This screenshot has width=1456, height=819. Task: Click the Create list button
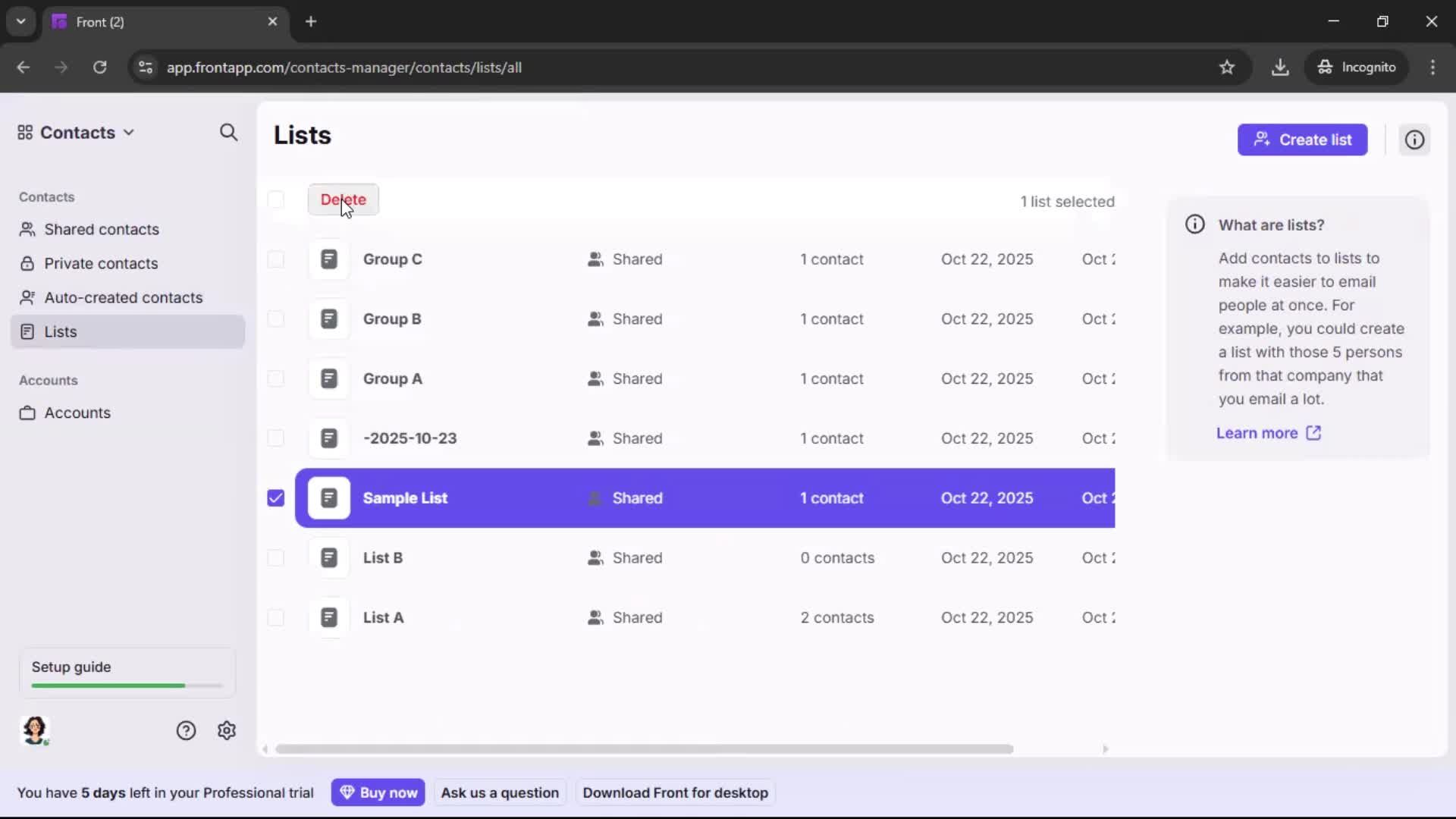click(x=1302, y=140)
